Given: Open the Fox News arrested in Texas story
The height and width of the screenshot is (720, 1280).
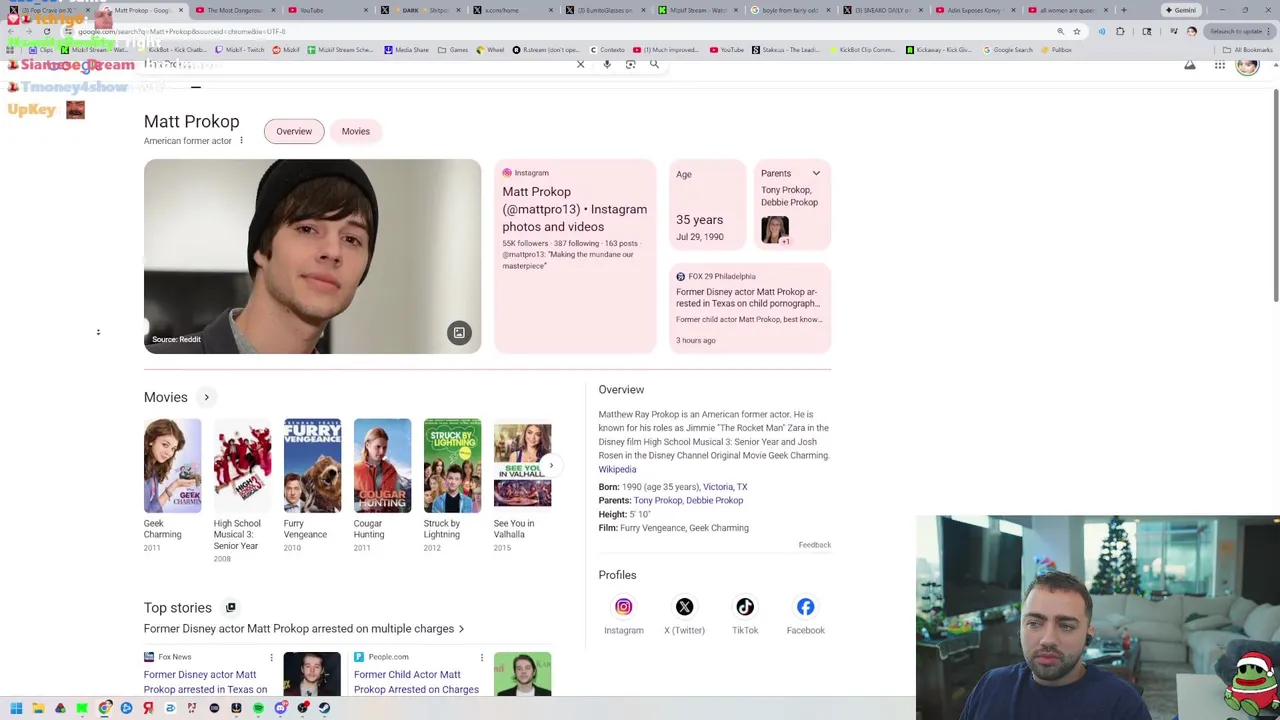Looking at the screenshot, I should click(205, 682).
